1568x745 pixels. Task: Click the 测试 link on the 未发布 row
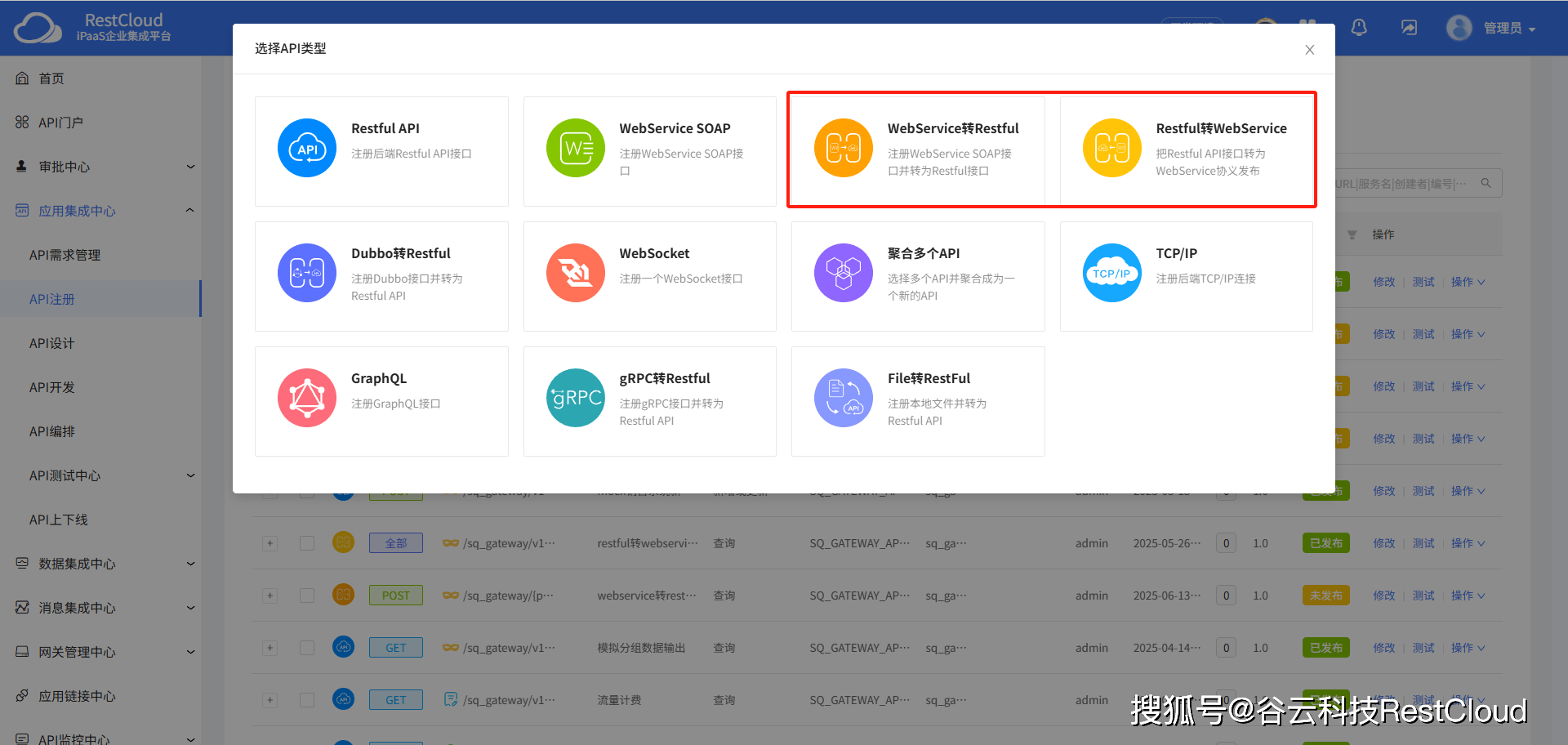[x=1423, y=595]
